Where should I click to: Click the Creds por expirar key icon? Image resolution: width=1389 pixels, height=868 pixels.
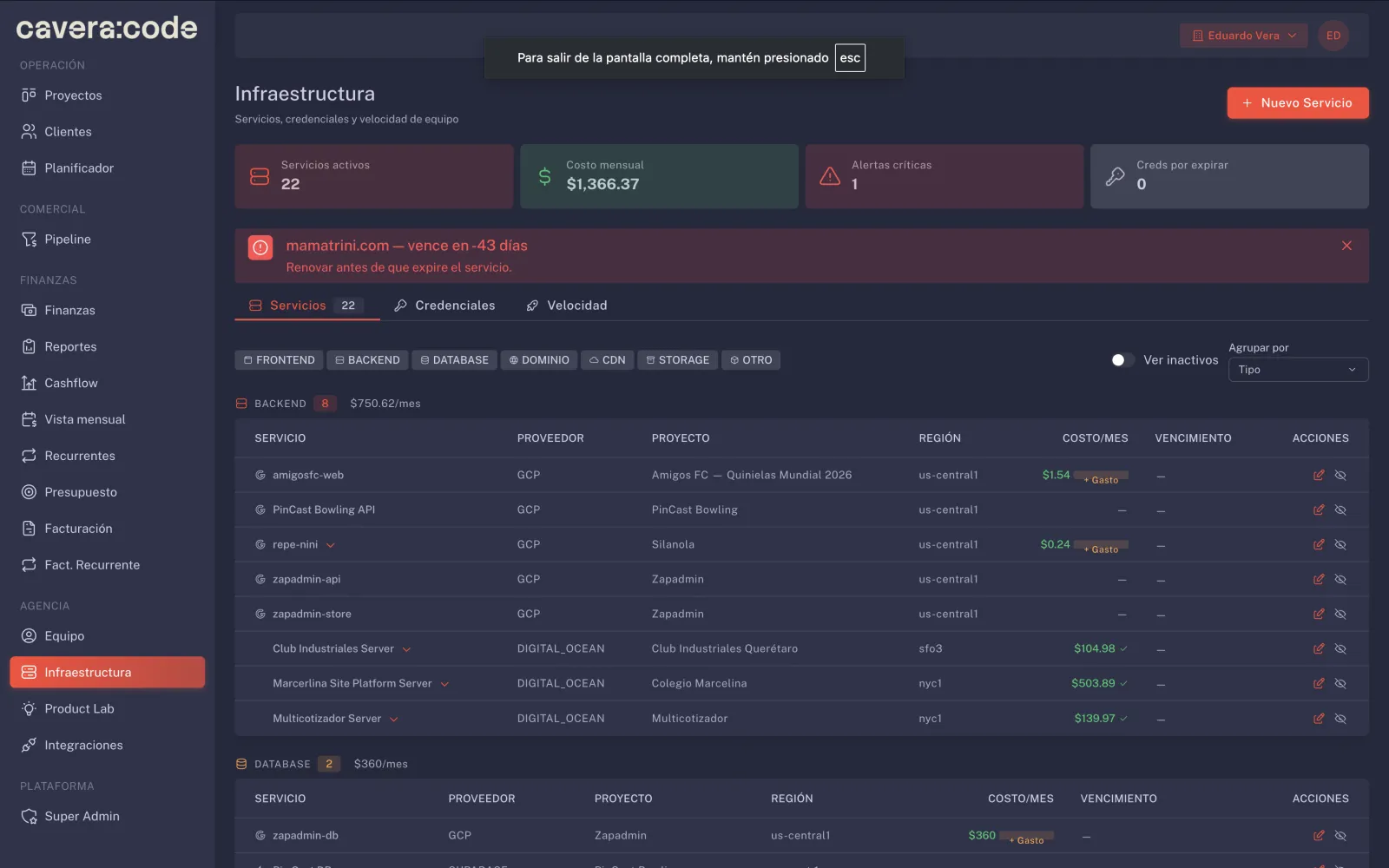(1115, 176)
